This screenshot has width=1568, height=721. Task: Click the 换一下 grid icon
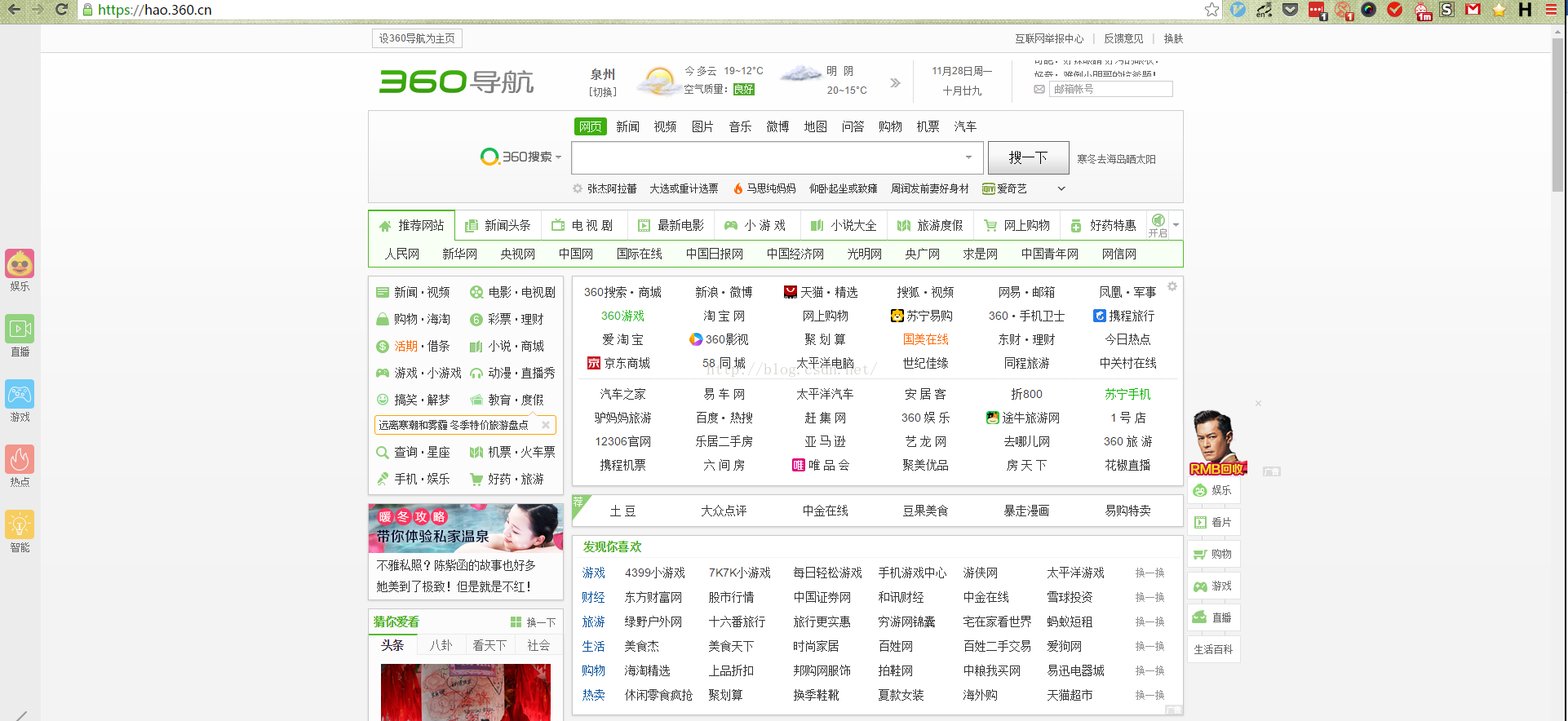click(516, 621)
